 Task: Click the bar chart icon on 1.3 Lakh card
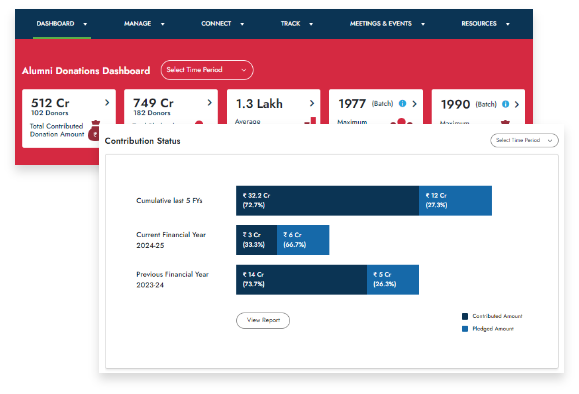[x=310, y=120]
